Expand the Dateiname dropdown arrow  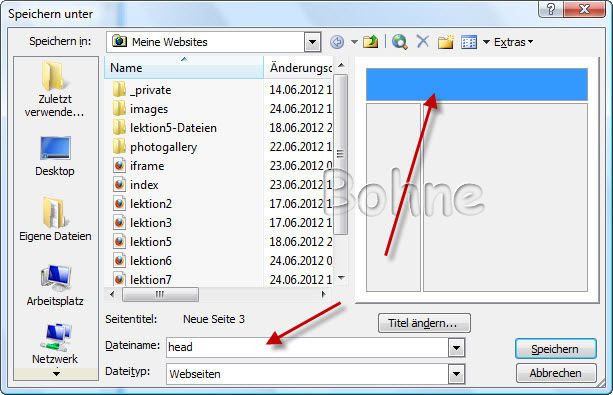[456, 347]
